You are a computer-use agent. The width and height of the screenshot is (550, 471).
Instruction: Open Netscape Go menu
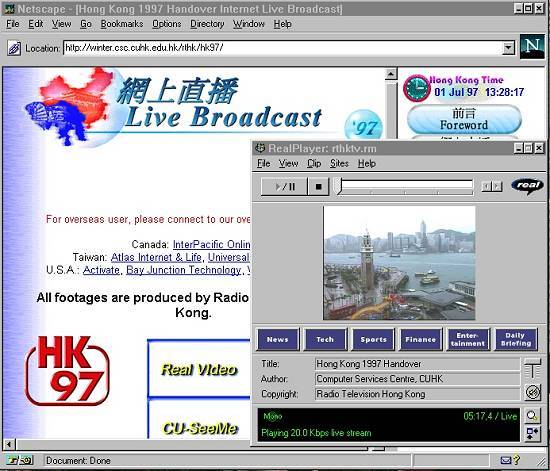coord(86,24)
